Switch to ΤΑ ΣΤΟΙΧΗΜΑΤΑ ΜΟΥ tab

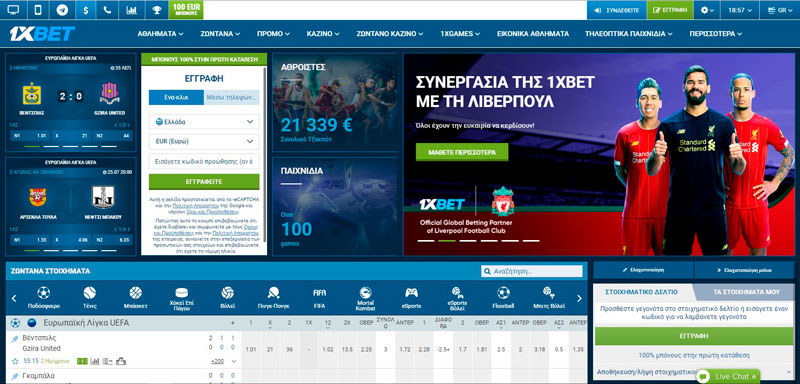point(746,292)
